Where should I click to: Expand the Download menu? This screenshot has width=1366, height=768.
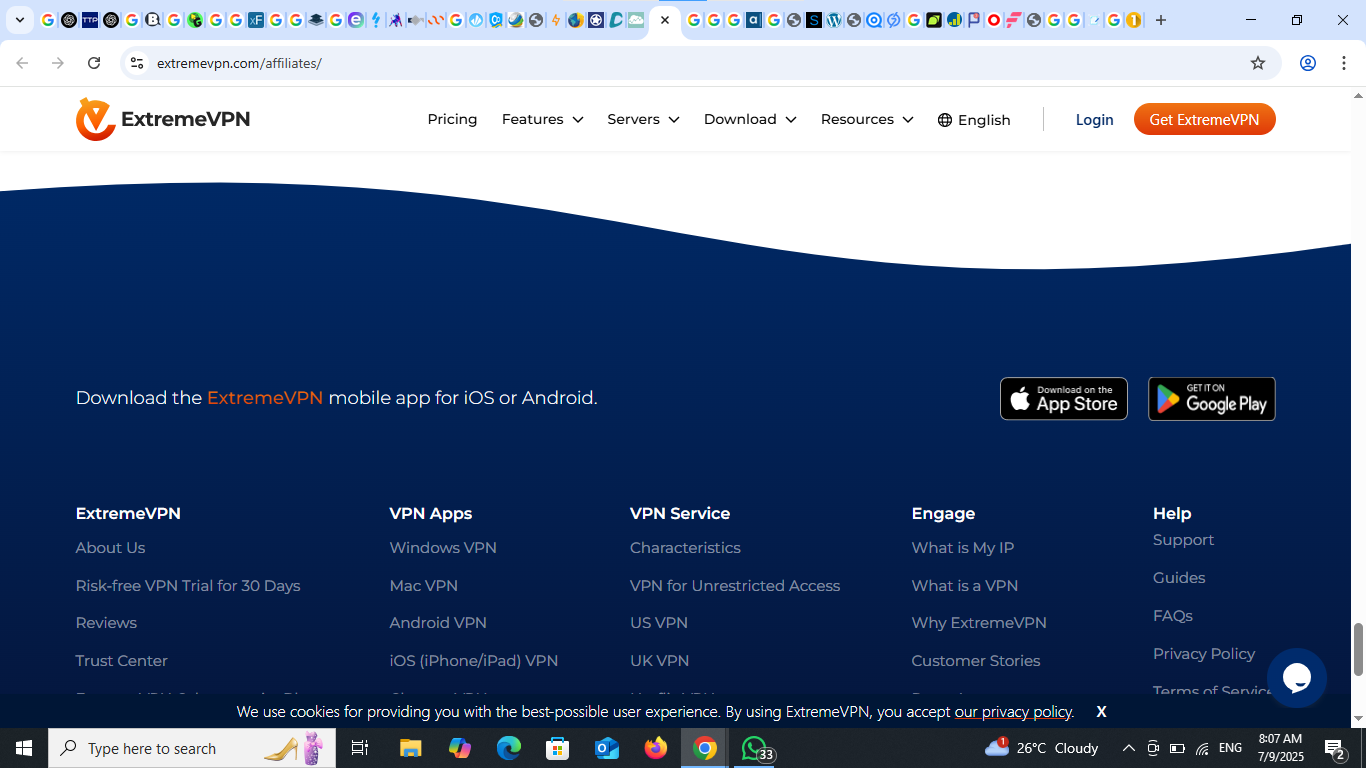pos(750,119)
